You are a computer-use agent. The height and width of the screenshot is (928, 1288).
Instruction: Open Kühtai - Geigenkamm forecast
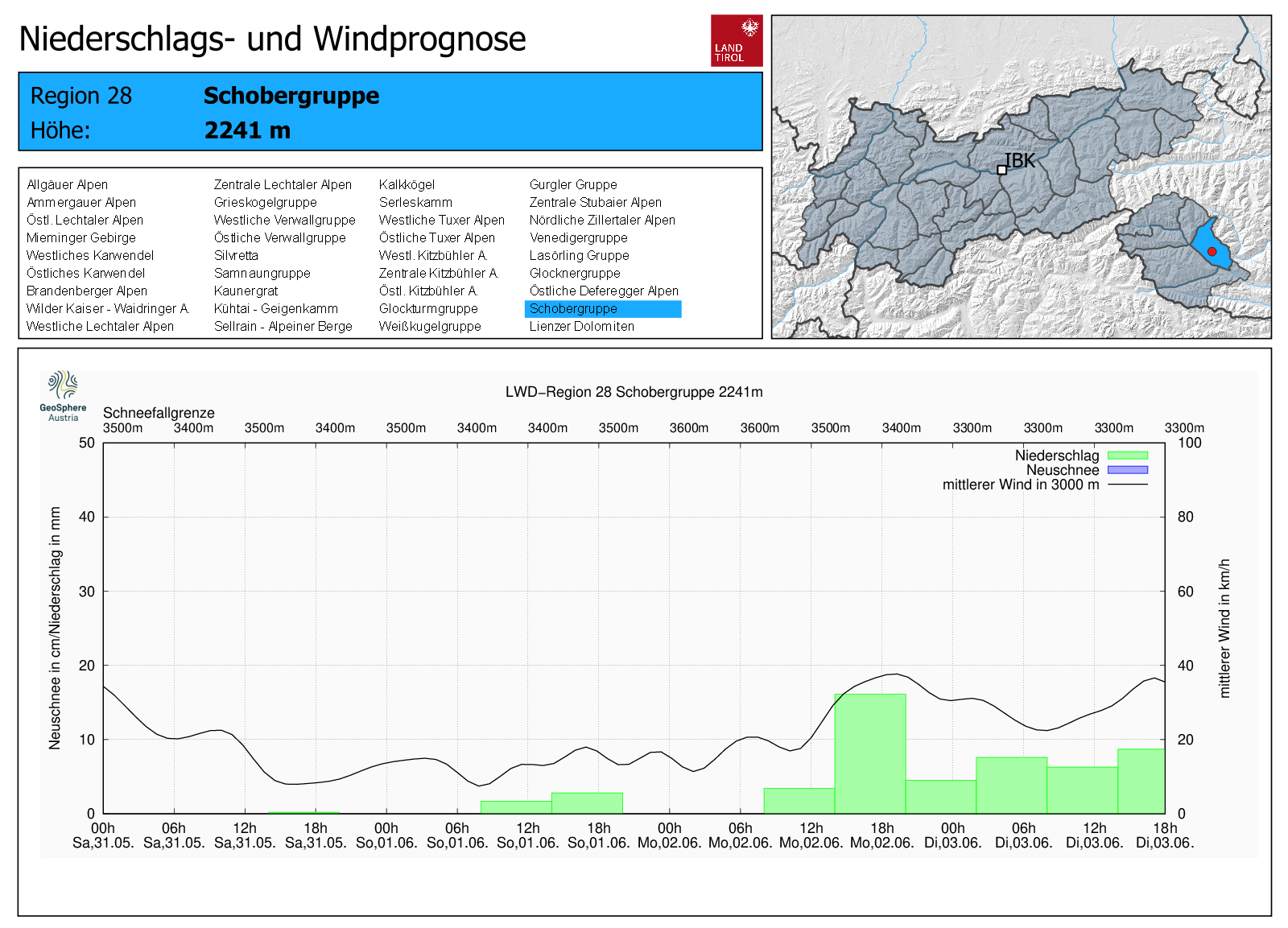[275, 309]
